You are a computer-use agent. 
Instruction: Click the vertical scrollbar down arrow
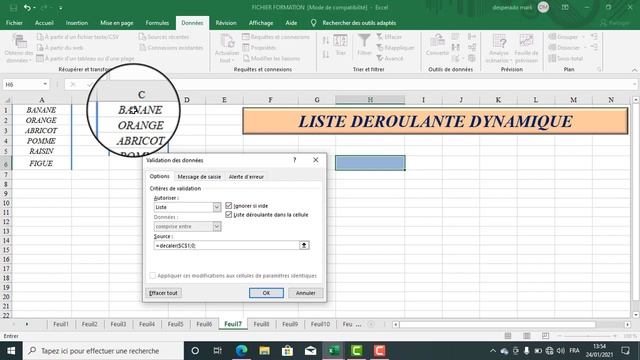tap(636, 315)
